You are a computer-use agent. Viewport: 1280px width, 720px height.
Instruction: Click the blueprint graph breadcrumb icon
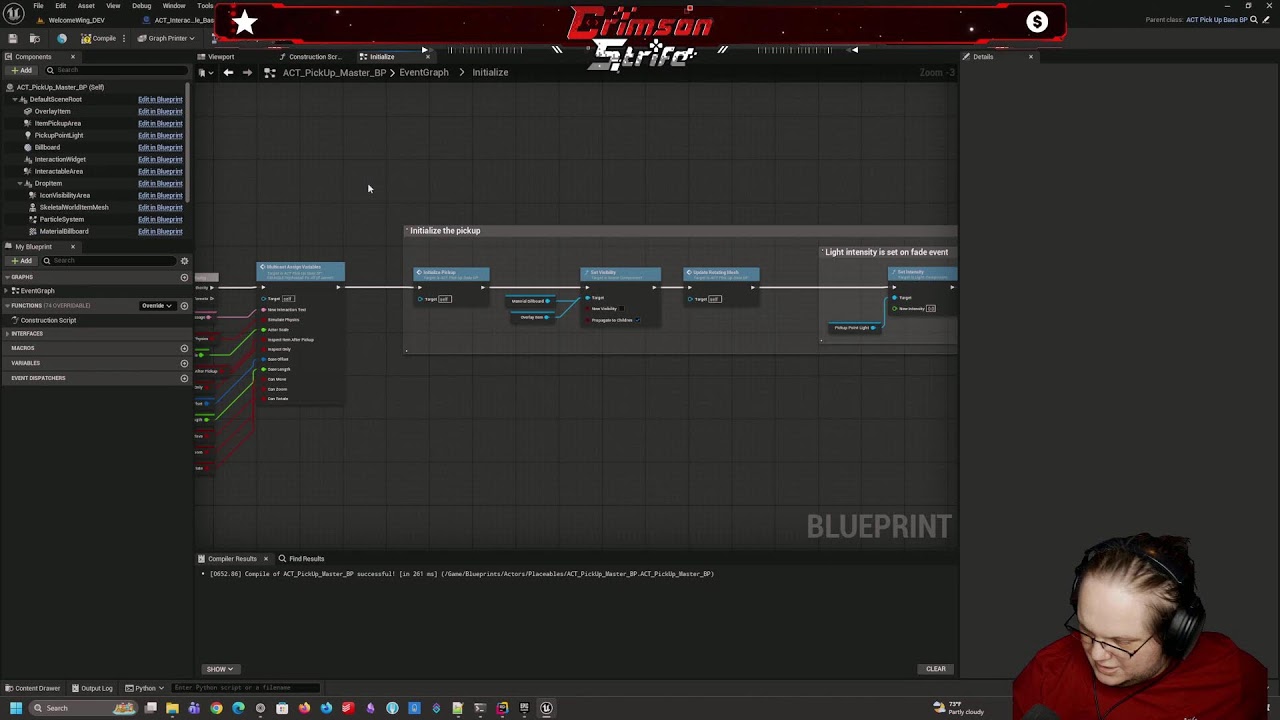(x=269, y=72)
